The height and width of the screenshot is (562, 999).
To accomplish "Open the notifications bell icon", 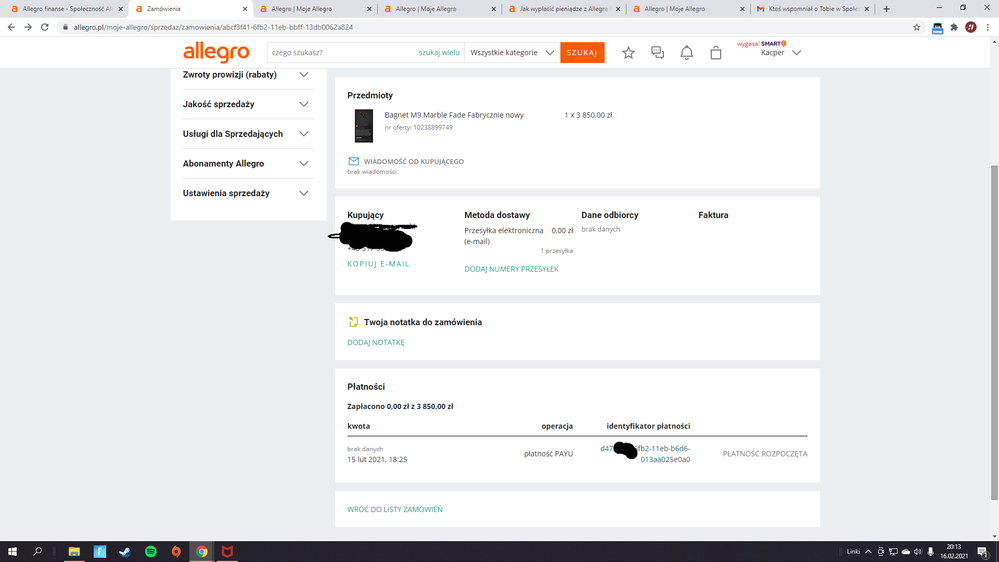I will pyautogui.click(x=687, y=53).
